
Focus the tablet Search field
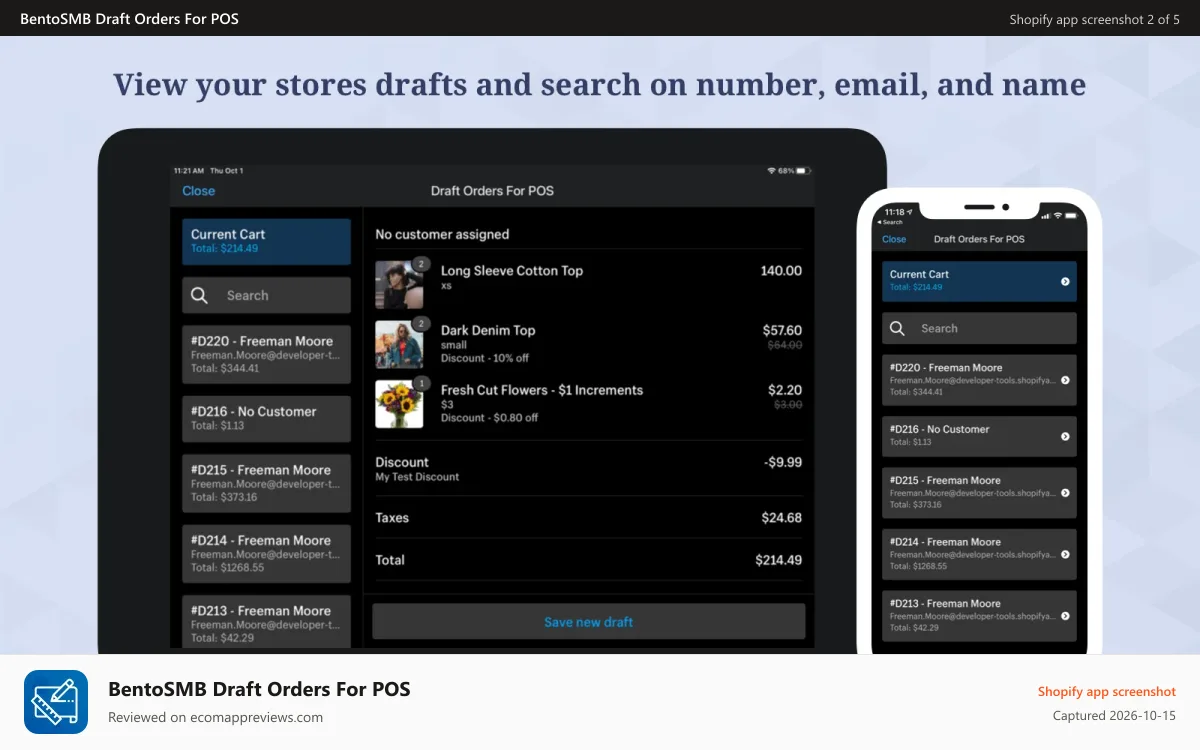click(x=266, y=295)
